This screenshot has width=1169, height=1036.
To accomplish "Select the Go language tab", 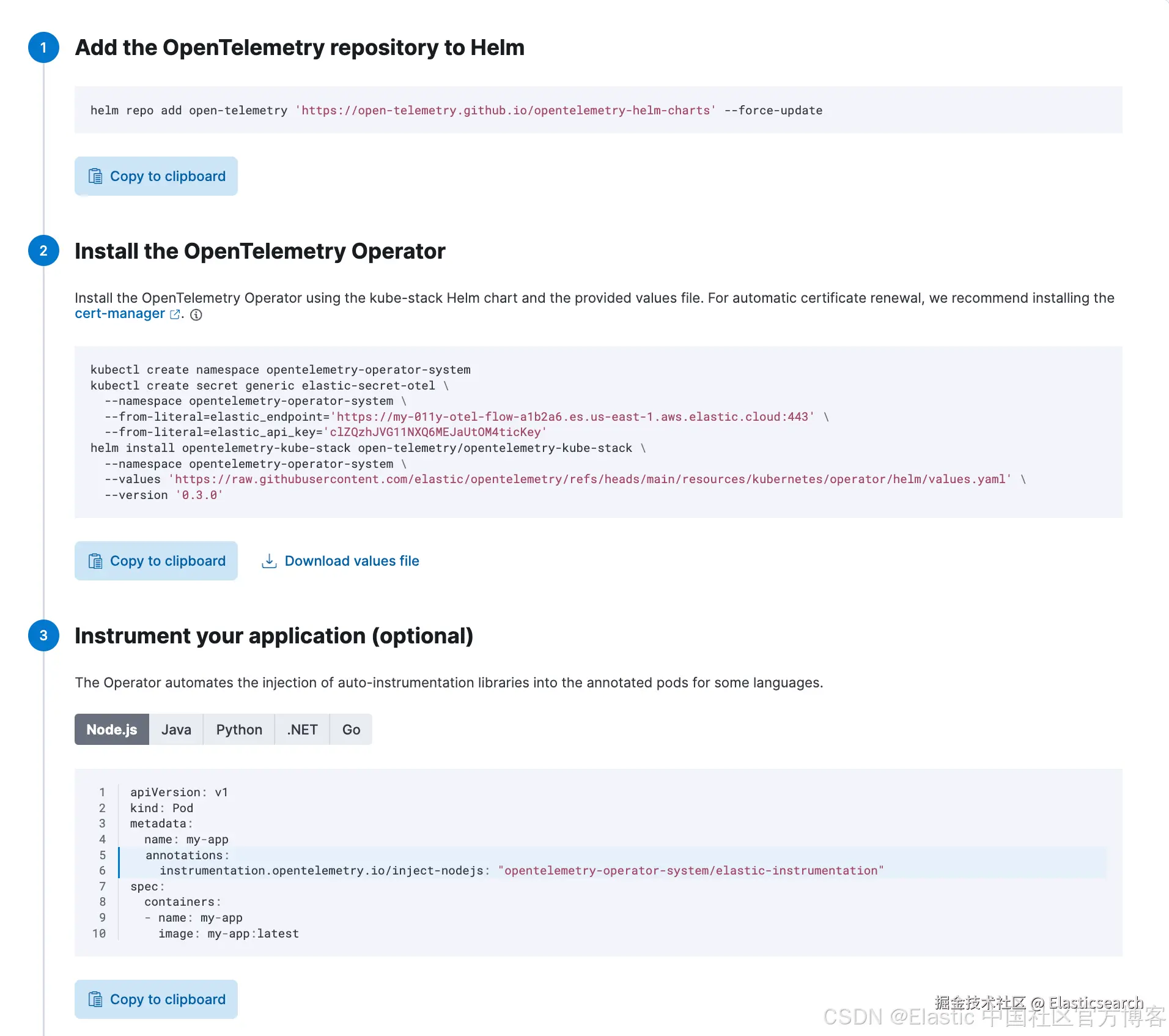I will pyautogui.click(x=351, y=730).
